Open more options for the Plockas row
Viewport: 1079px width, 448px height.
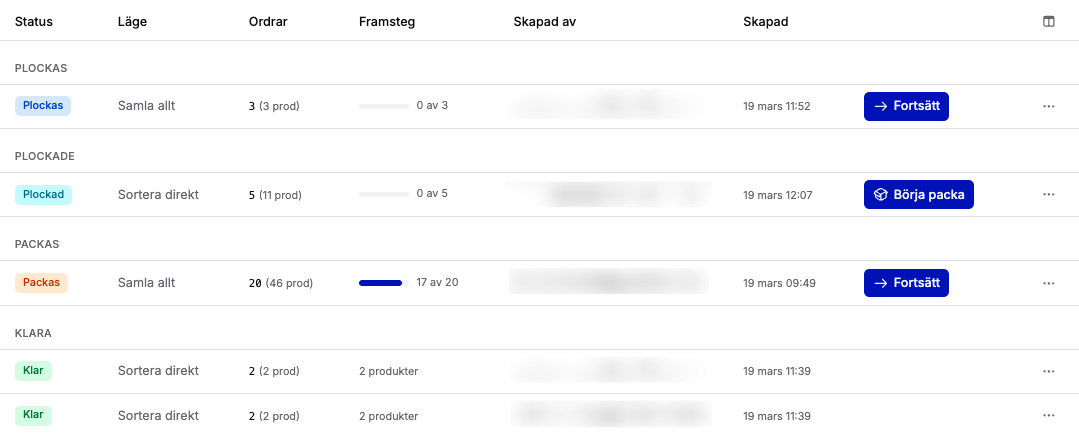[1048, 106]
